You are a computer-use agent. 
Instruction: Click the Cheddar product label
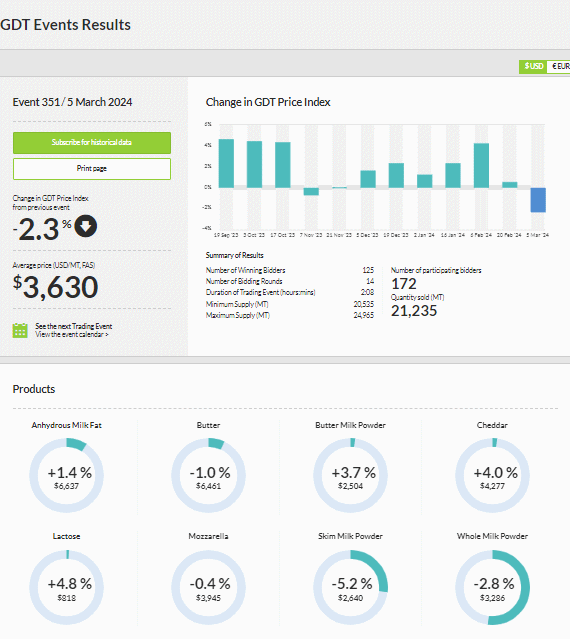point(492,425)
